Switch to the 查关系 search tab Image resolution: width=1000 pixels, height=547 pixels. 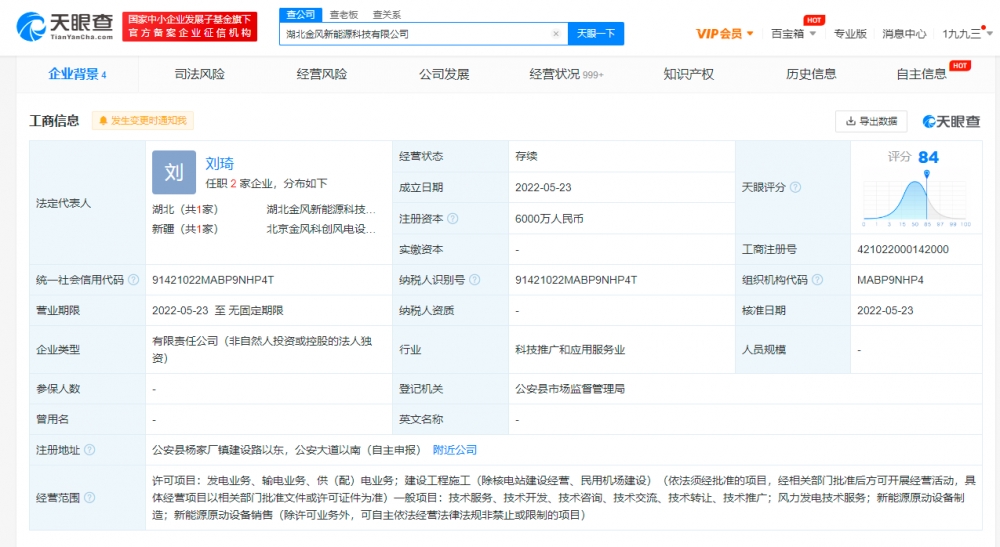[386, 15]
